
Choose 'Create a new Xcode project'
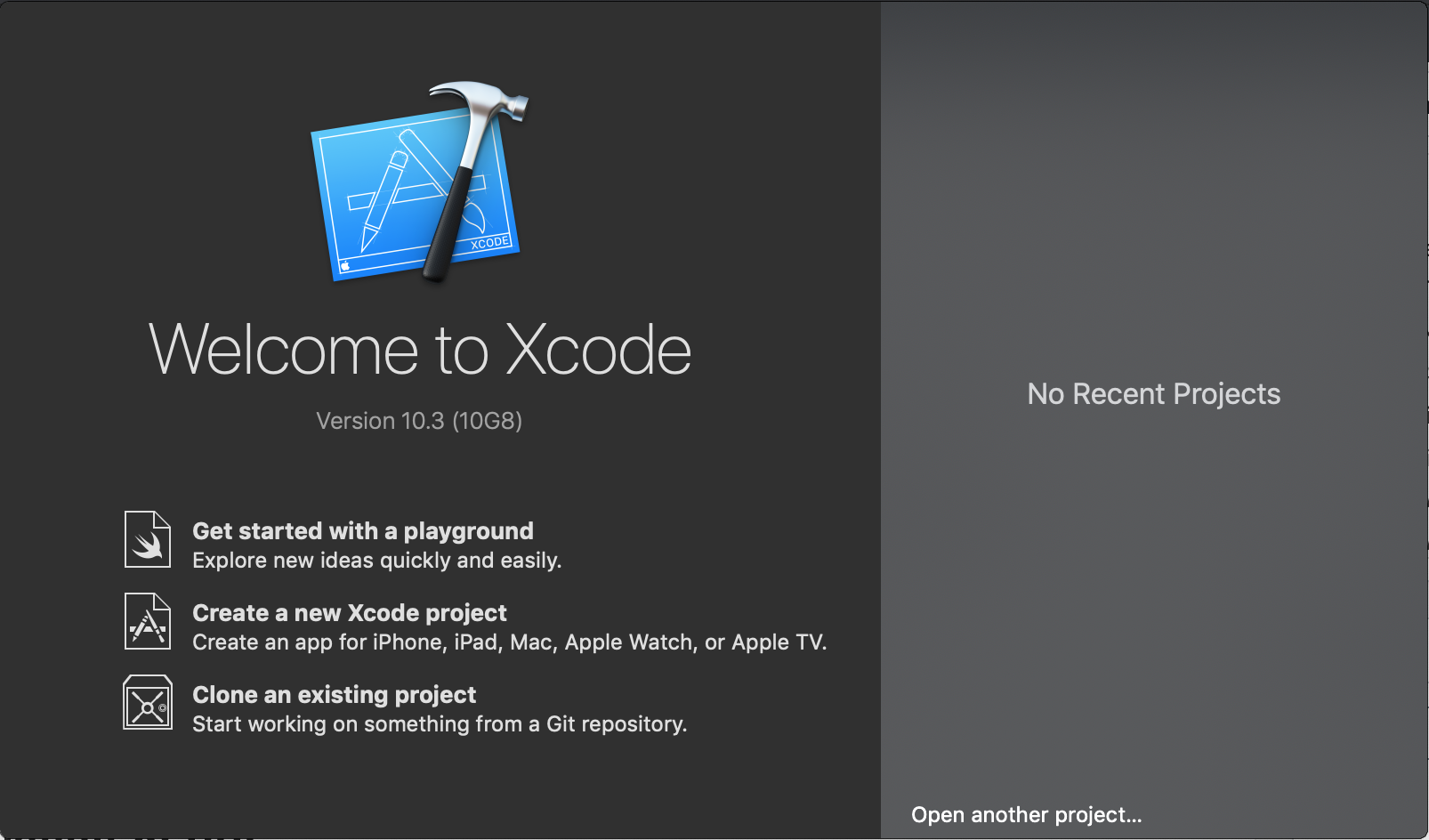[x=349, y=612]
